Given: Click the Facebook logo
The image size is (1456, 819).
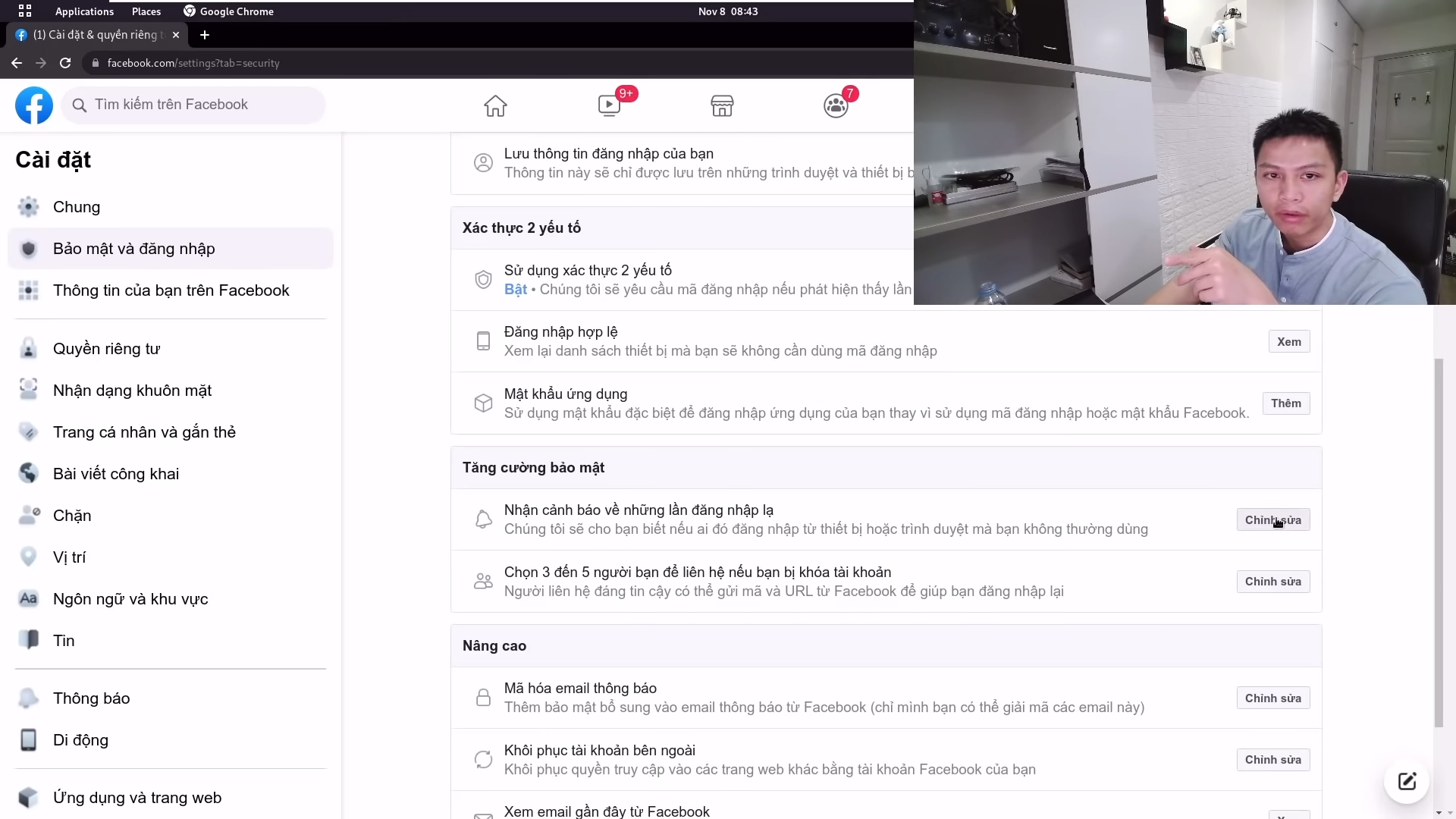Looking at the screenshot, I should [x=34, y=105].
